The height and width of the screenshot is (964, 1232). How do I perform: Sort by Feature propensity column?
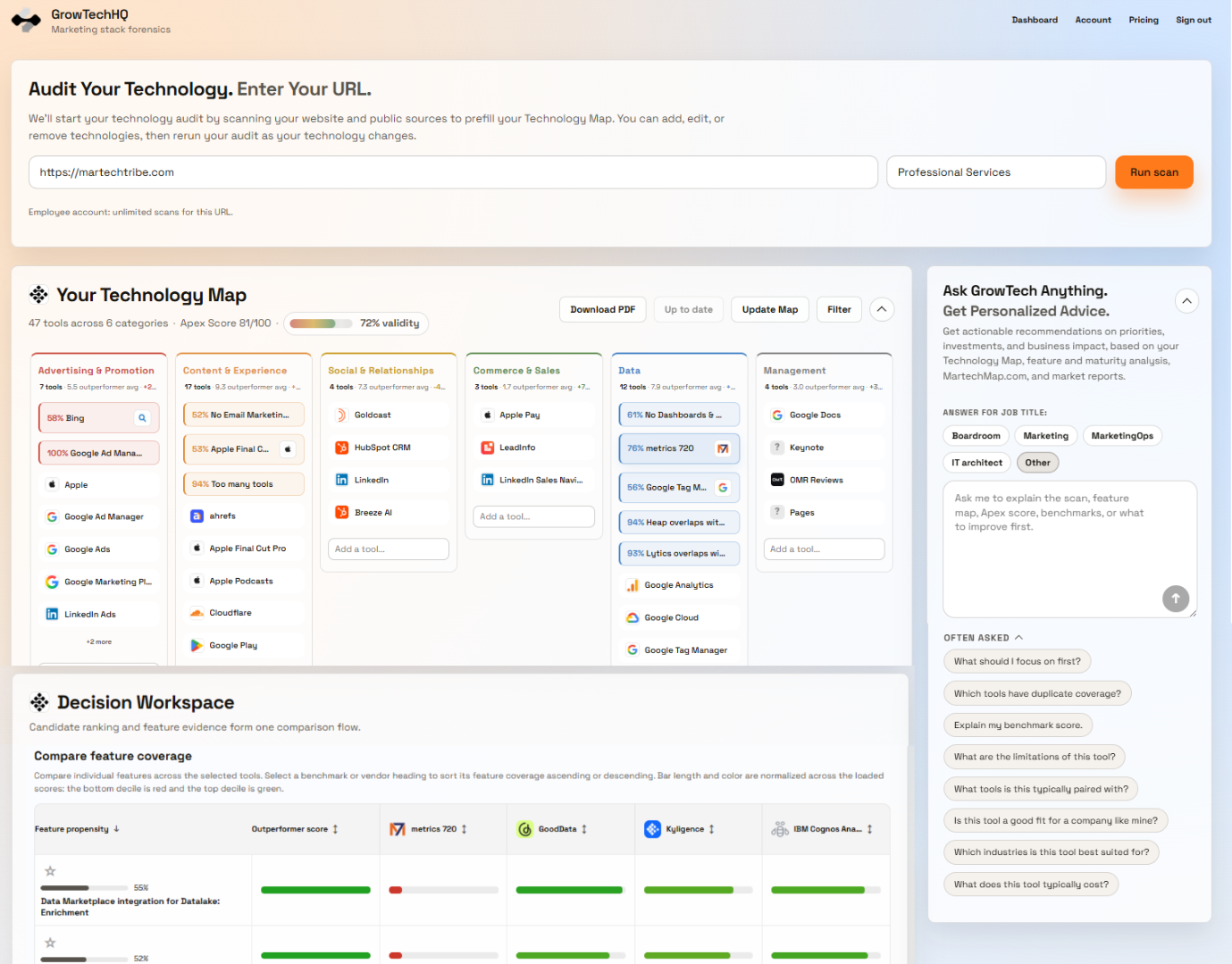(77, 829)
